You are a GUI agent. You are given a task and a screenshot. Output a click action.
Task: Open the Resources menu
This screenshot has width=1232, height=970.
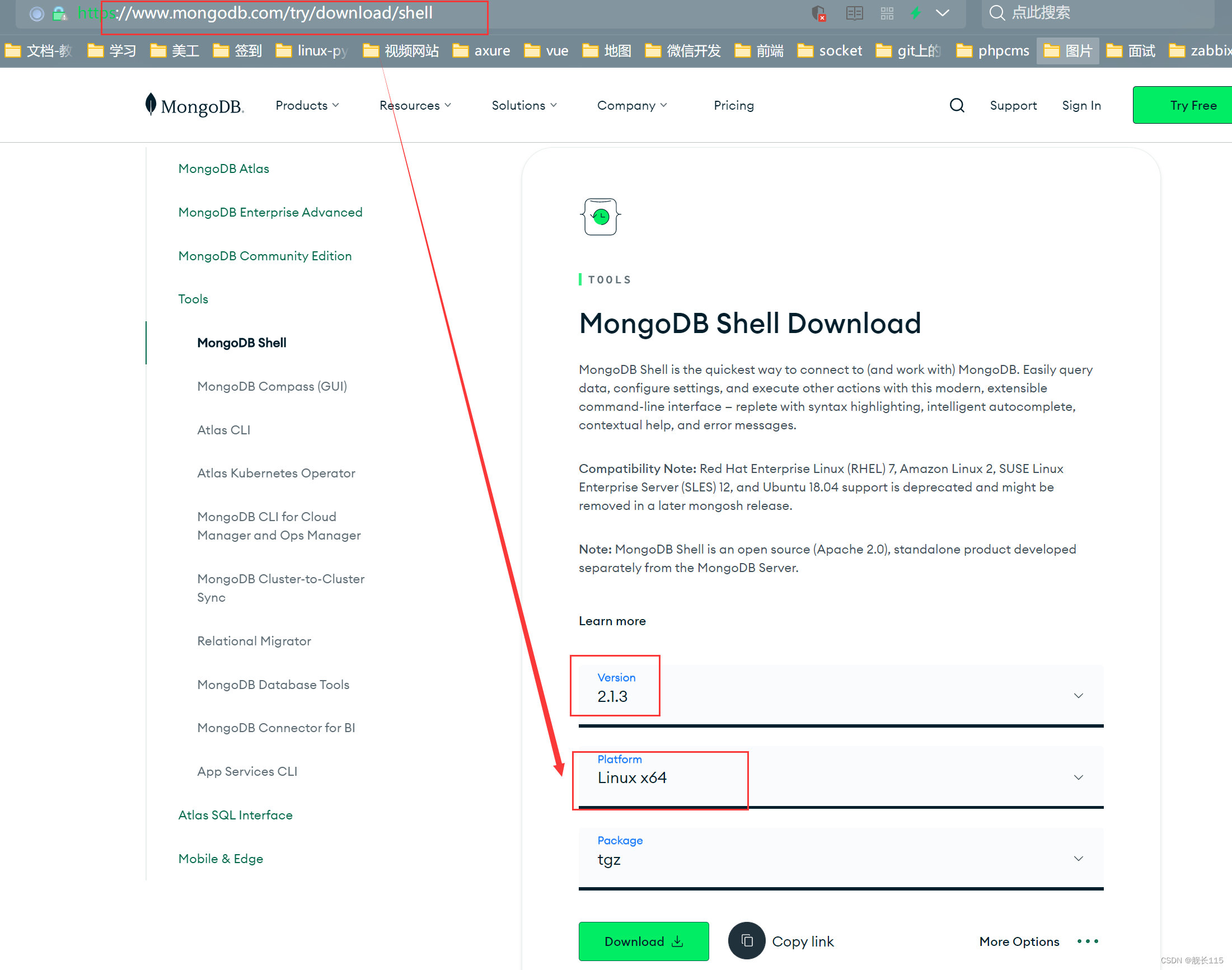tap(416, 105)
